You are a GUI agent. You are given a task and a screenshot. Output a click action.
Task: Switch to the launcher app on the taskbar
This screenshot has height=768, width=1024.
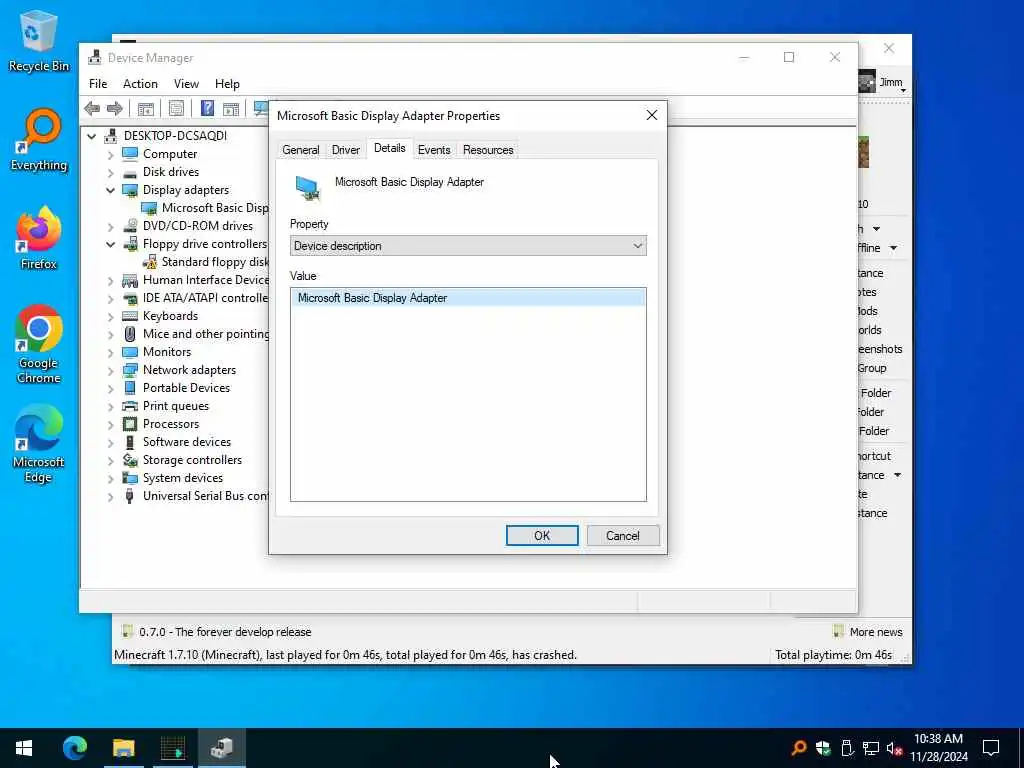coord(173,748)
